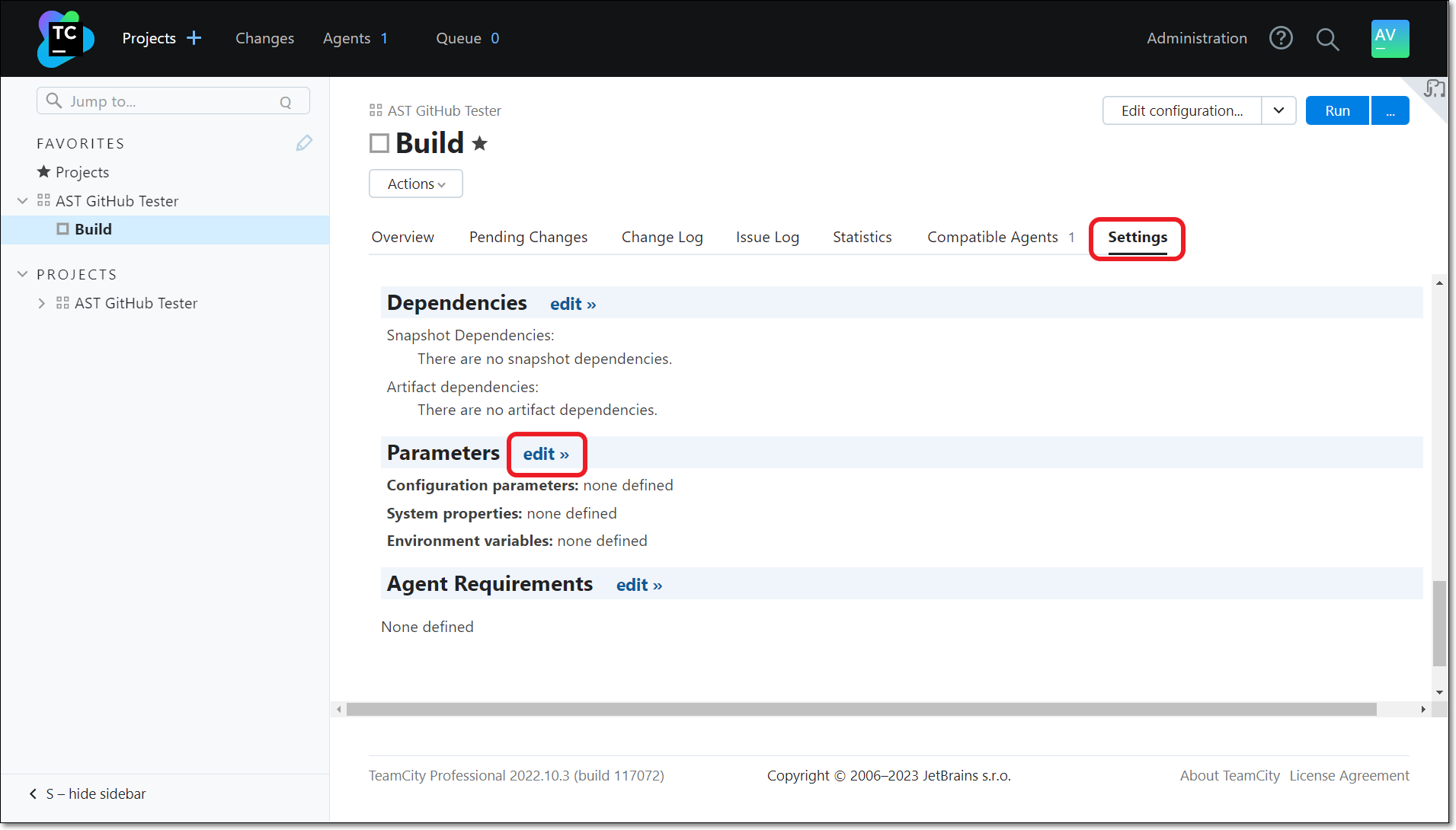Click the TeamCity logo

(66, 39)
